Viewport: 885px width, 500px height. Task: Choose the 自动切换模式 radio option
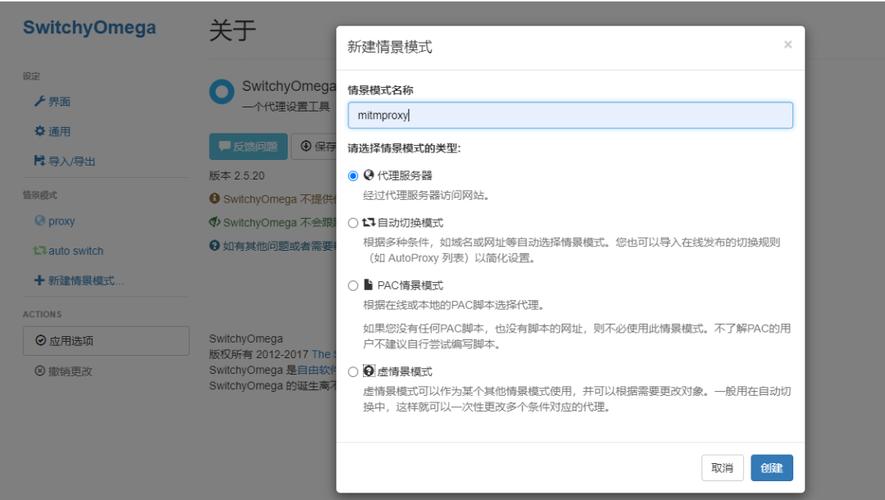coord(353,223)
